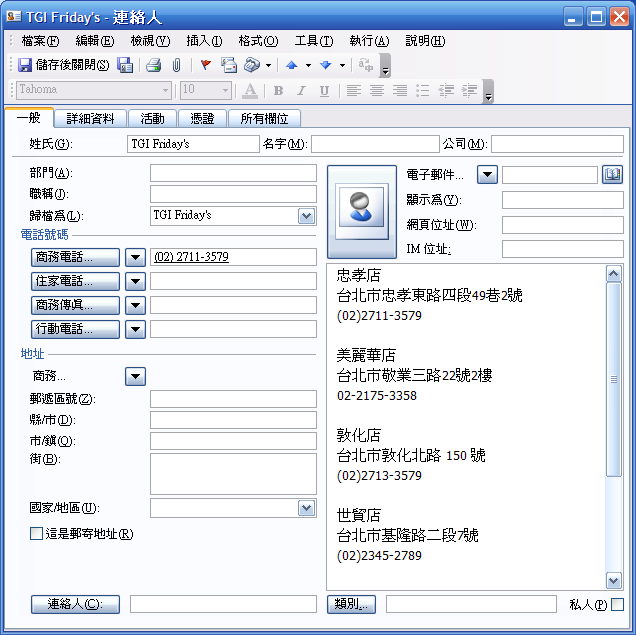Click the 儲存後關閉 save and close text
The height and width of the screenshot is (635, 636).
click(73, 65)
